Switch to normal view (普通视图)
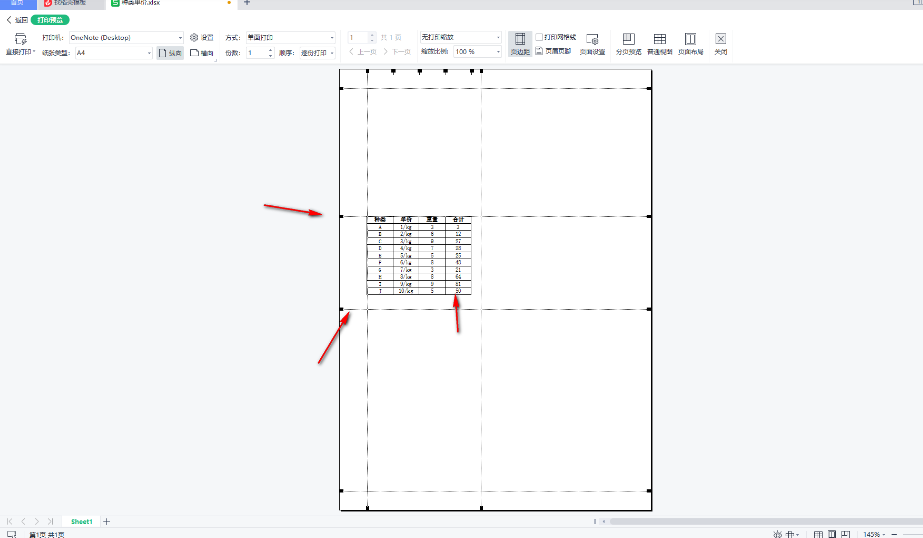923x538 pixels. (x=660, y=44)
